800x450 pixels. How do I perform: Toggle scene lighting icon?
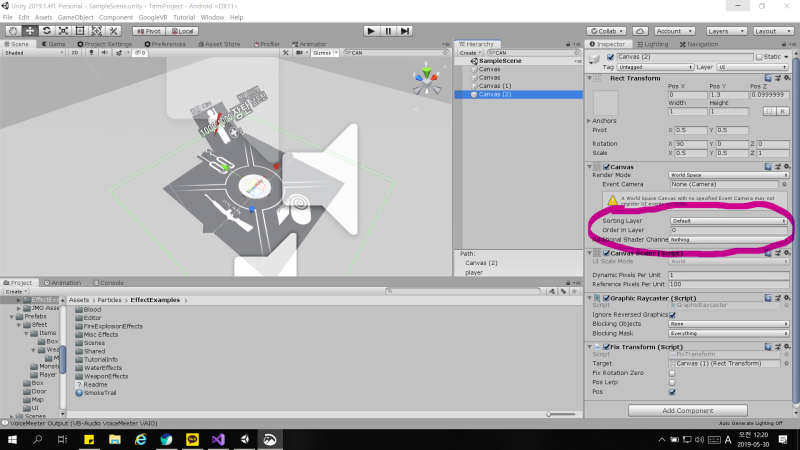tap(91, 53)
